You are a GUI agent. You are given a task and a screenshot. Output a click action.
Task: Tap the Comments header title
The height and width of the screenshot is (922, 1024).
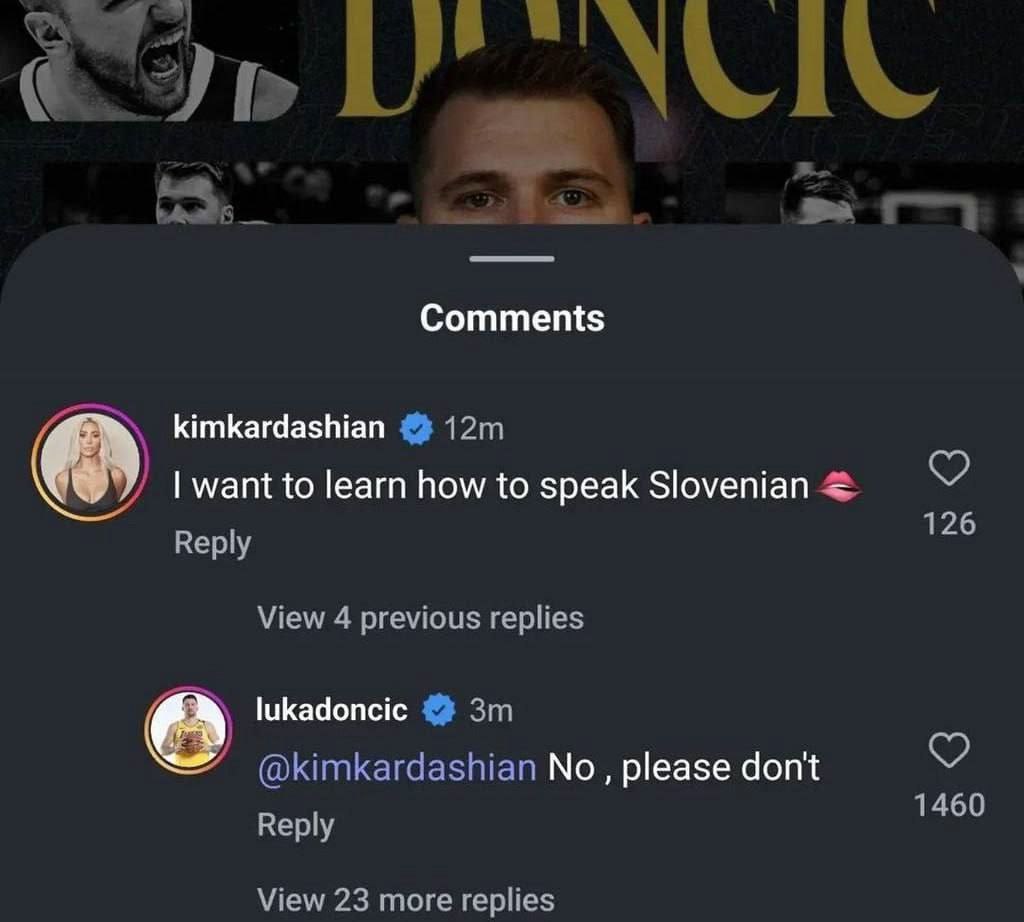click(512, 318)
